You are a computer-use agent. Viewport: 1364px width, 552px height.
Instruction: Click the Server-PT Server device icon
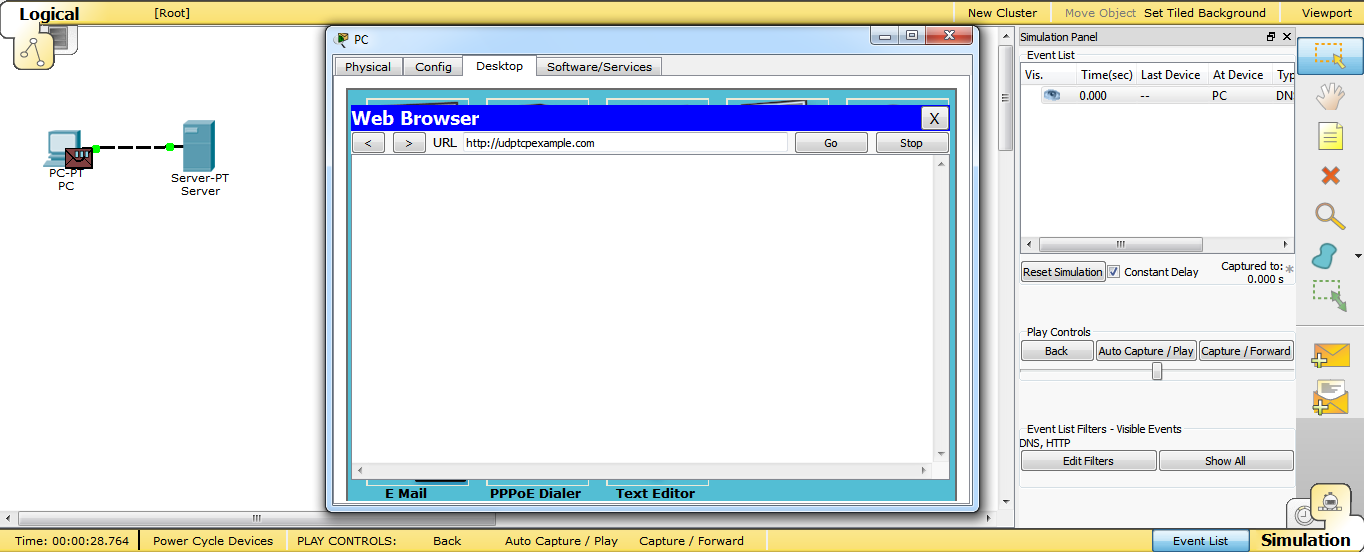(198, 146)
